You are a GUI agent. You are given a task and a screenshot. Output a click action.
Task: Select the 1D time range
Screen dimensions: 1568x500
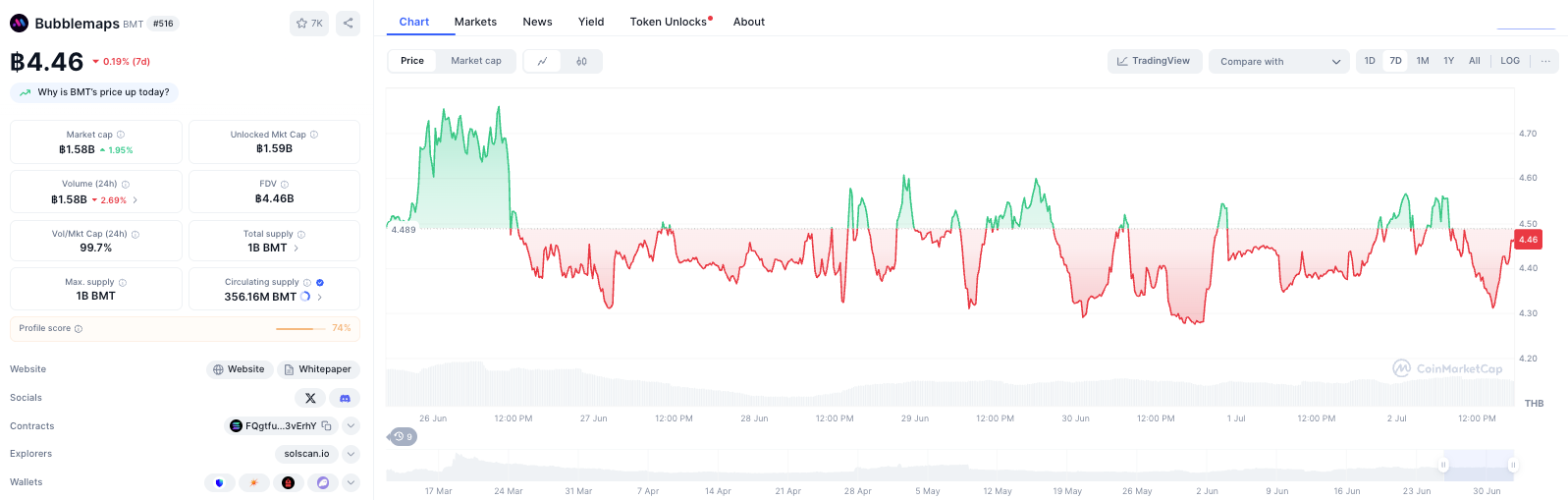[1370, 61]
